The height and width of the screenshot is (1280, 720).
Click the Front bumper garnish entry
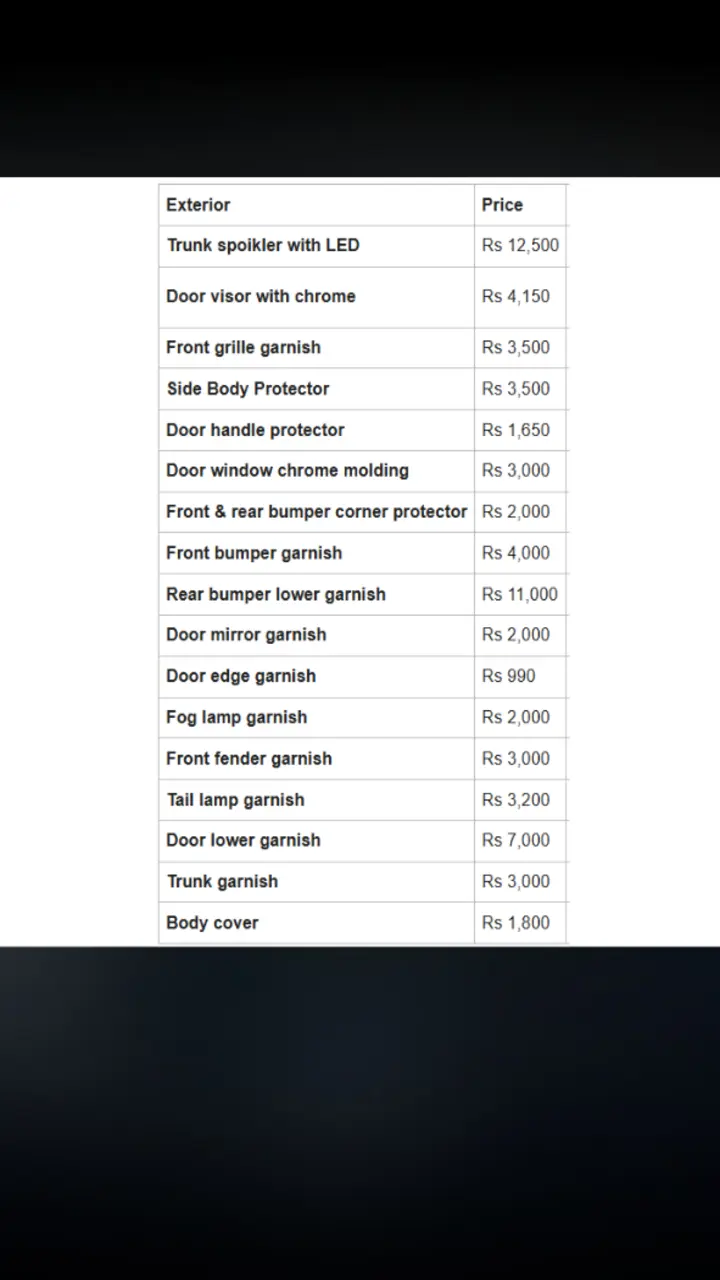[254, 553]
